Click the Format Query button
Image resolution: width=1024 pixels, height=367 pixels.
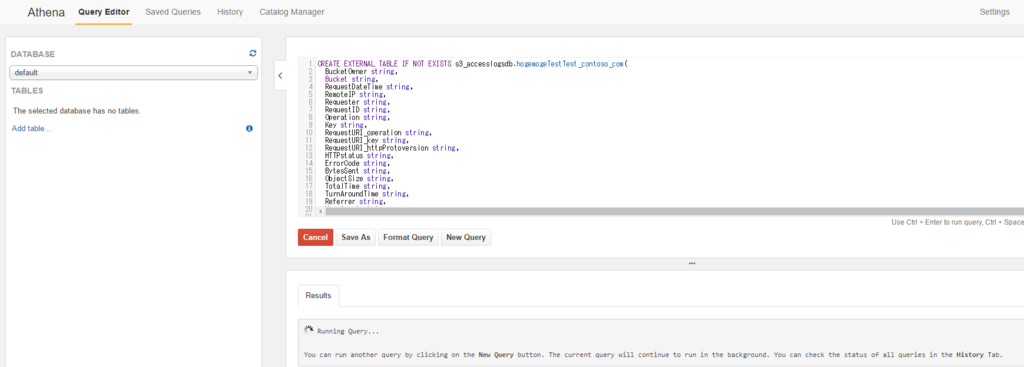[408, 237]
